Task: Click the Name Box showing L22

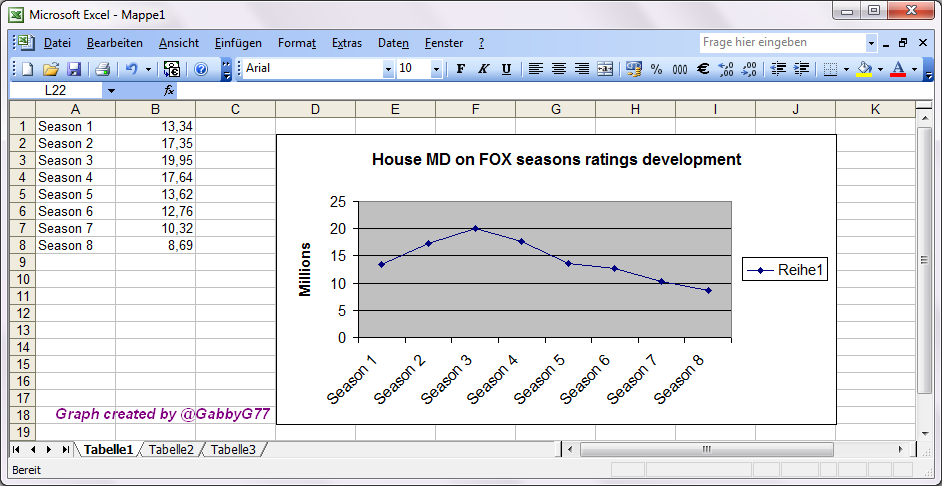Action: [x=57, y=91]
